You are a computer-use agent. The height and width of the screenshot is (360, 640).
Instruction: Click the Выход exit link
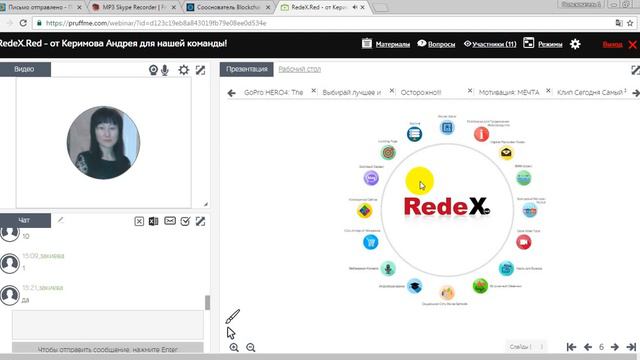click(612, 44)
